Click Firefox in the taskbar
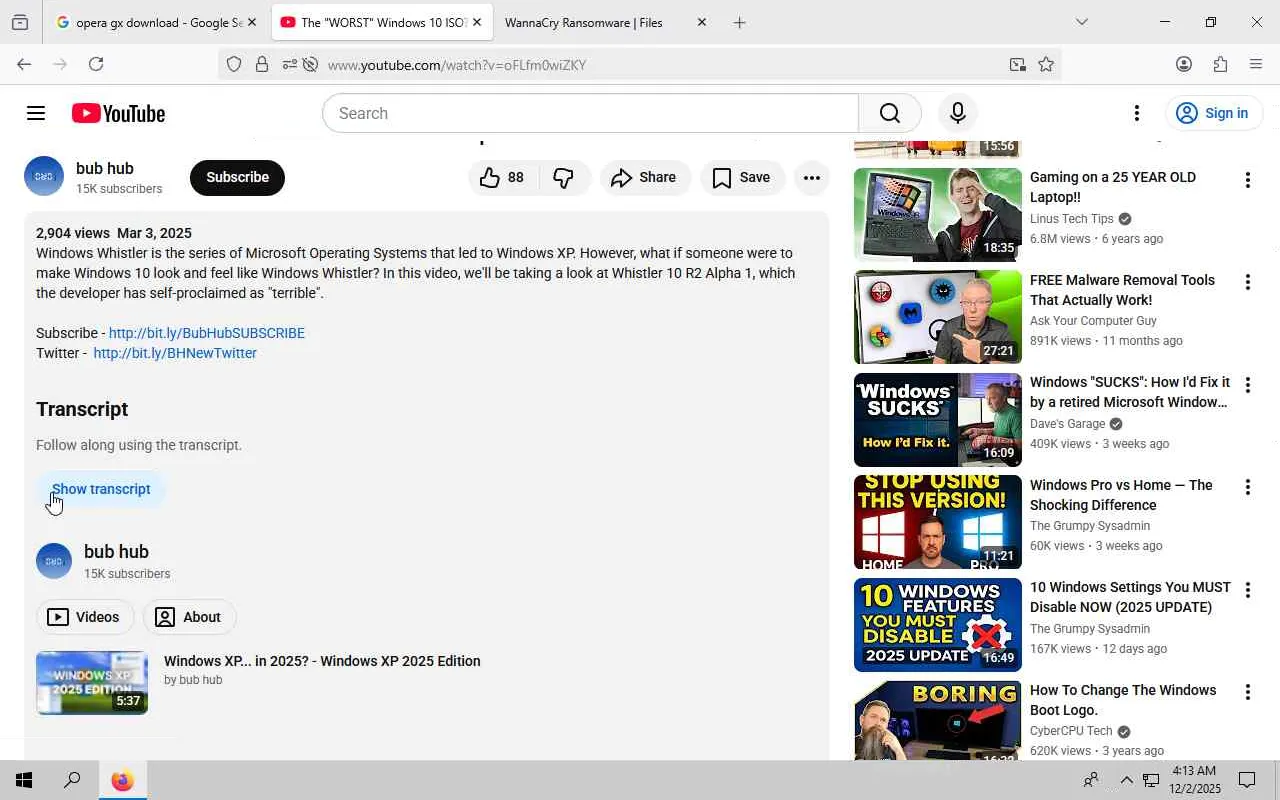The height and width of the screenshot is (800, 1280). pos(122,780)
